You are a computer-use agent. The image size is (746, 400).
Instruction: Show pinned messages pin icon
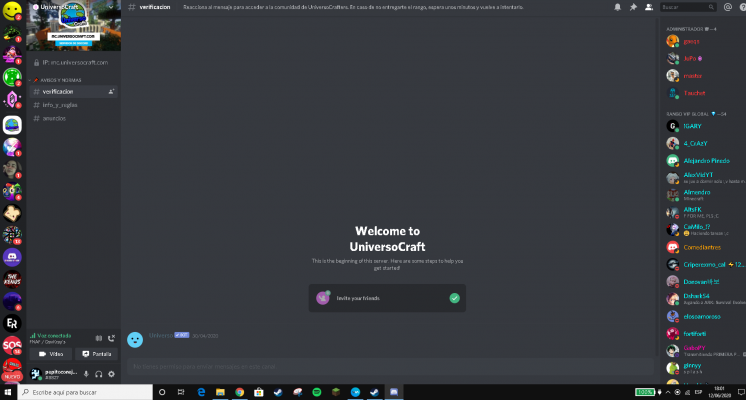633,7
